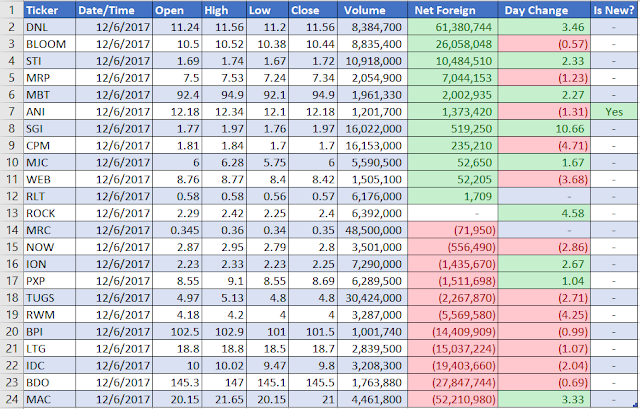The image size is (640, 409).
Task: Click the MJC ticker cell
Action: [x=49, y=162]
